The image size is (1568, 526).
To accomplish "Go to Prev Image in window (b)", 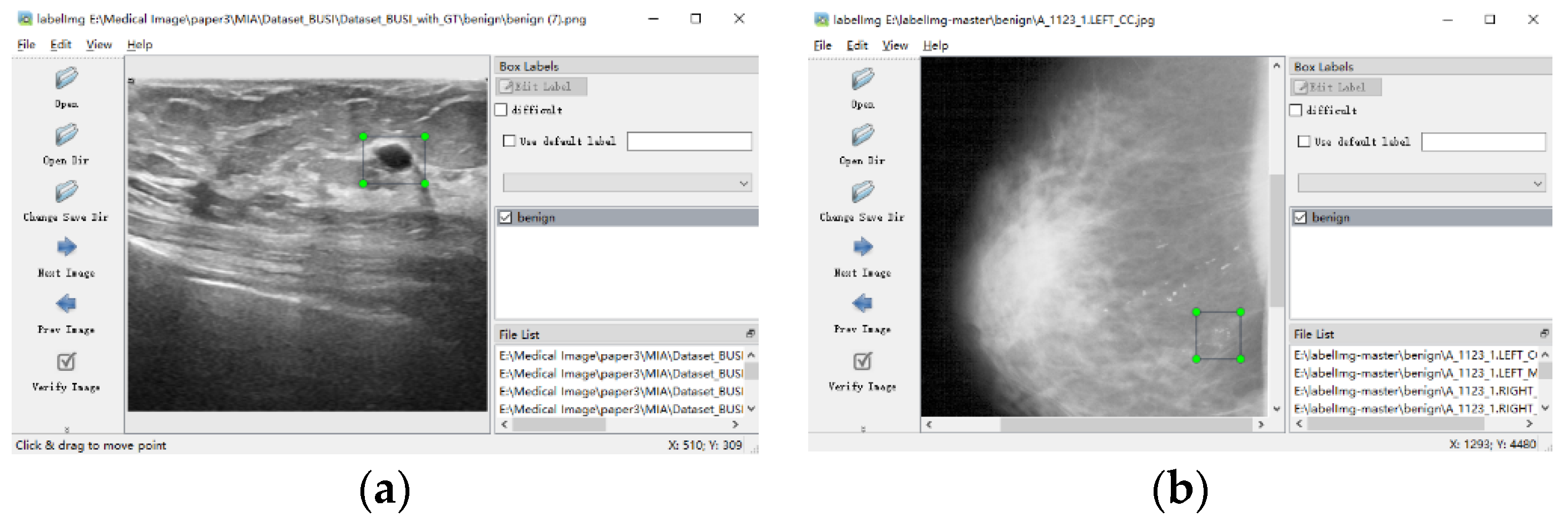I will (x=863, y=302).
